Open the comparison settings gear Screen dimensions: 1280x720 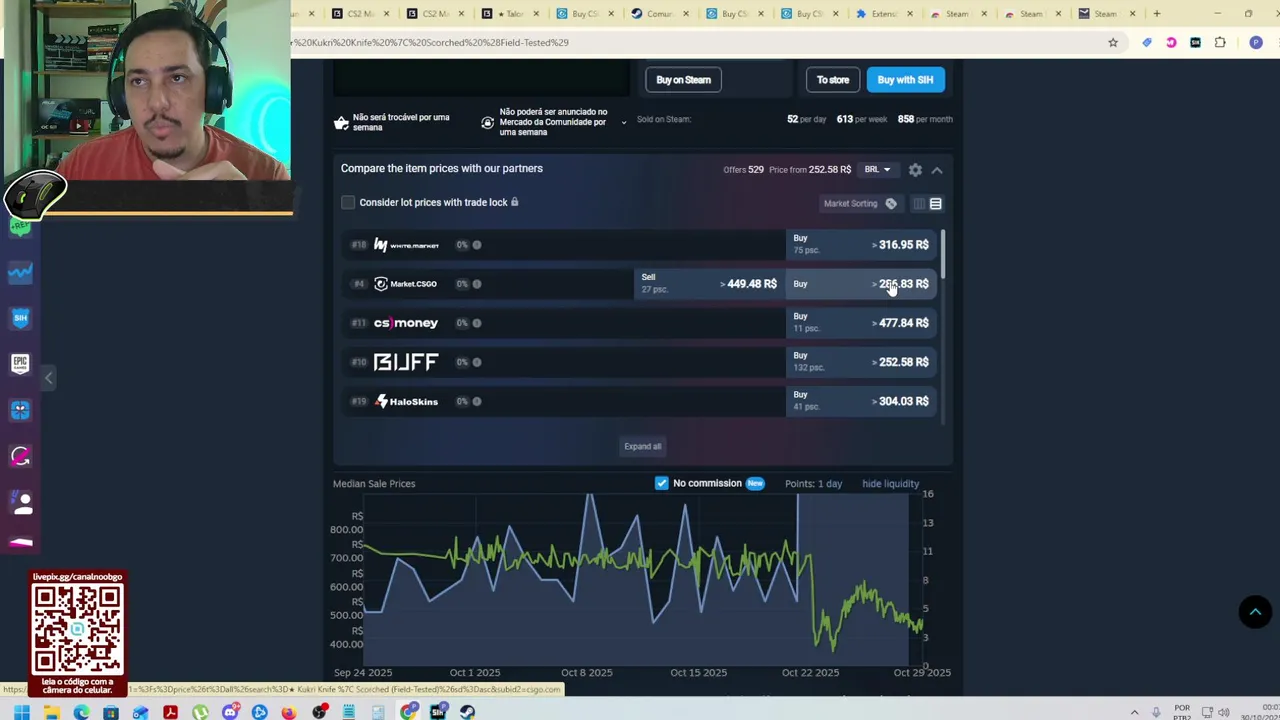(915, 170)
